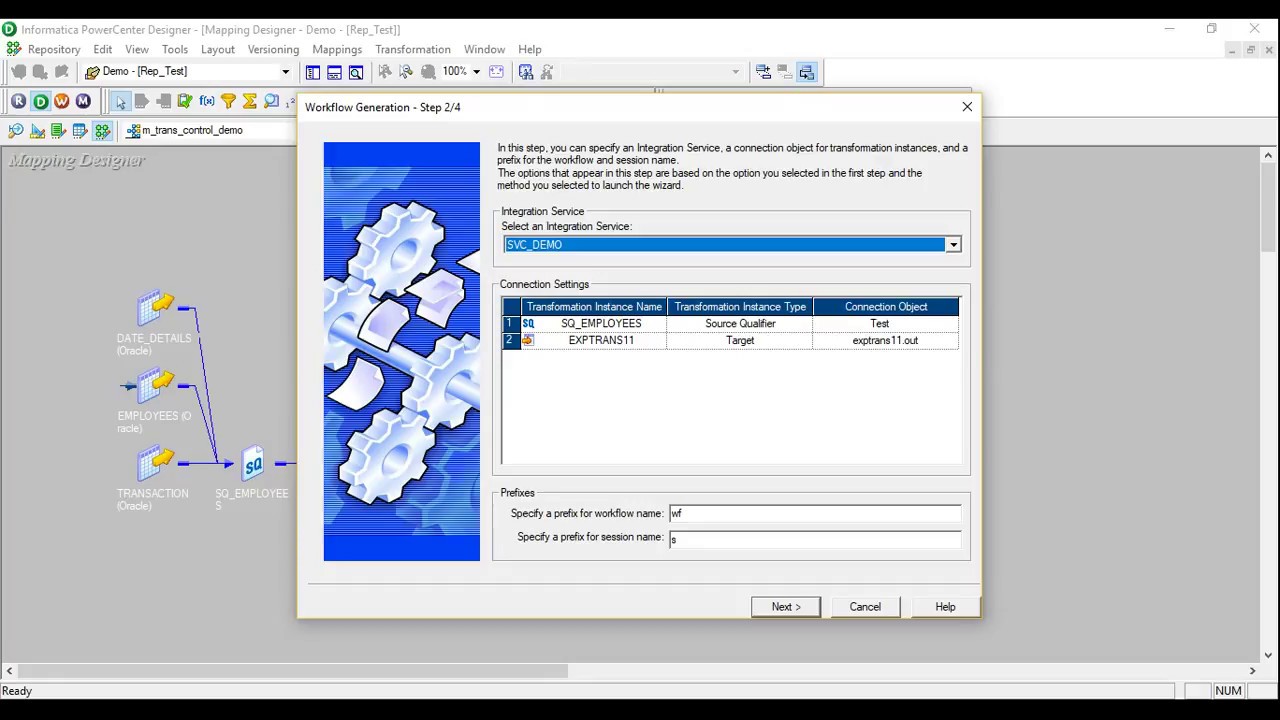Click the Help button in wizard
The height and width of the screenshot is (720, 1280).
pyautogui.click(x=945, y=607)
